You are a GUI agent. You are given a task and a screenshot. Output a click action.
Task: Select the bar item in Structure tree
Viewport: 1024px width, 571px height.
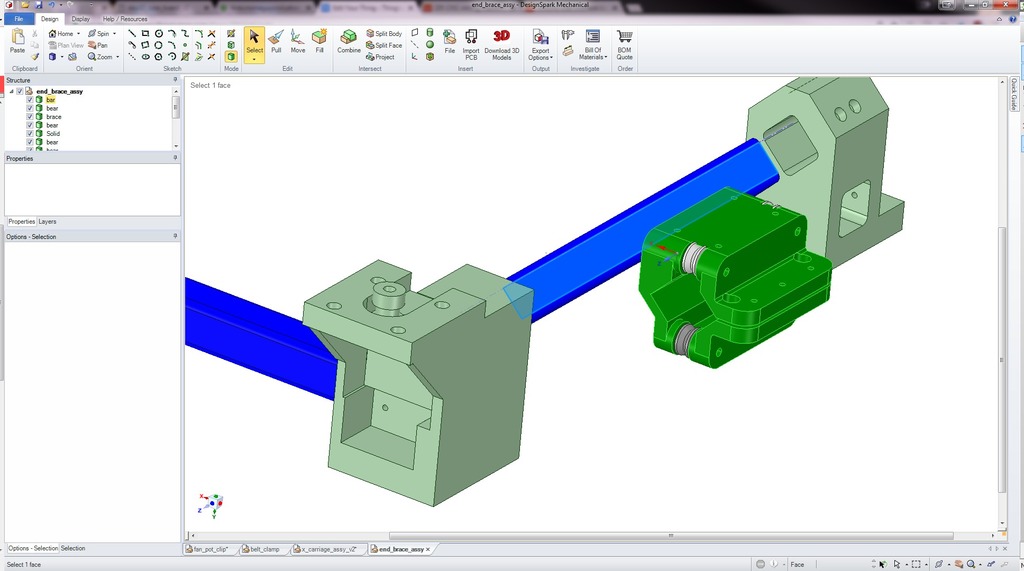(x=51, y=100)
